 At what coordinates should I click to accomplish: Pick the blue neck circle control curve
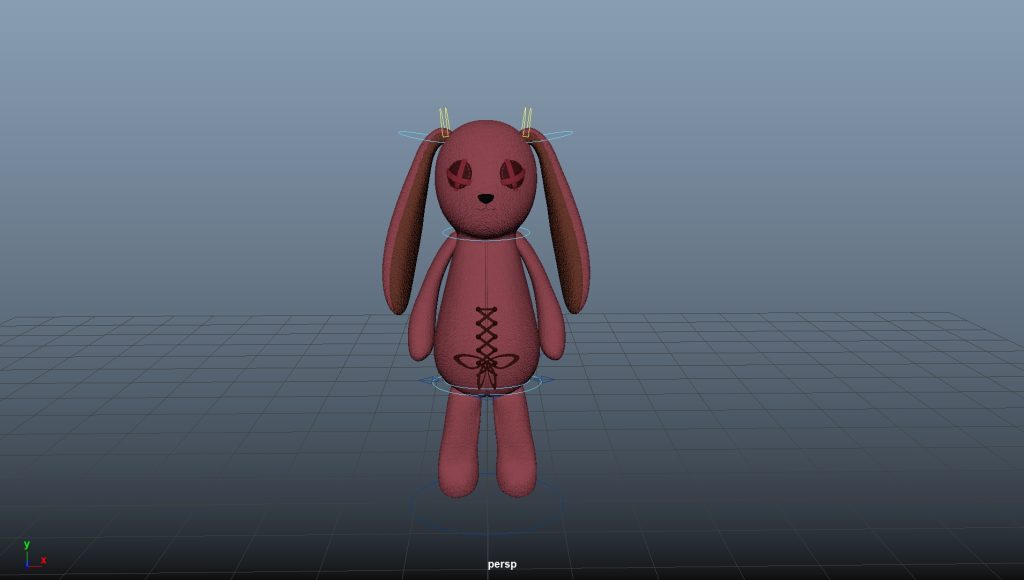click(486, 233)
